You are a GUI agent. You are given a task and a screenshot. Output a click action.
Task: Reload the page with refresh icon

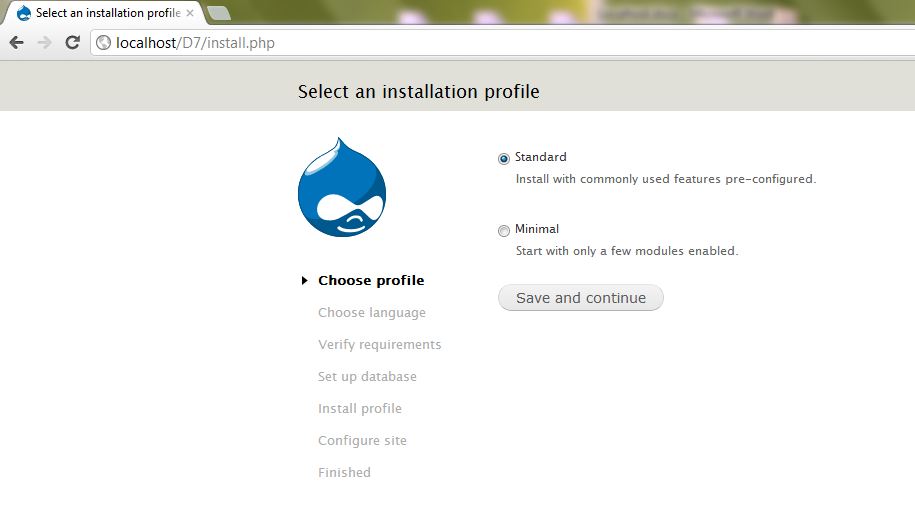coord(72,43)
